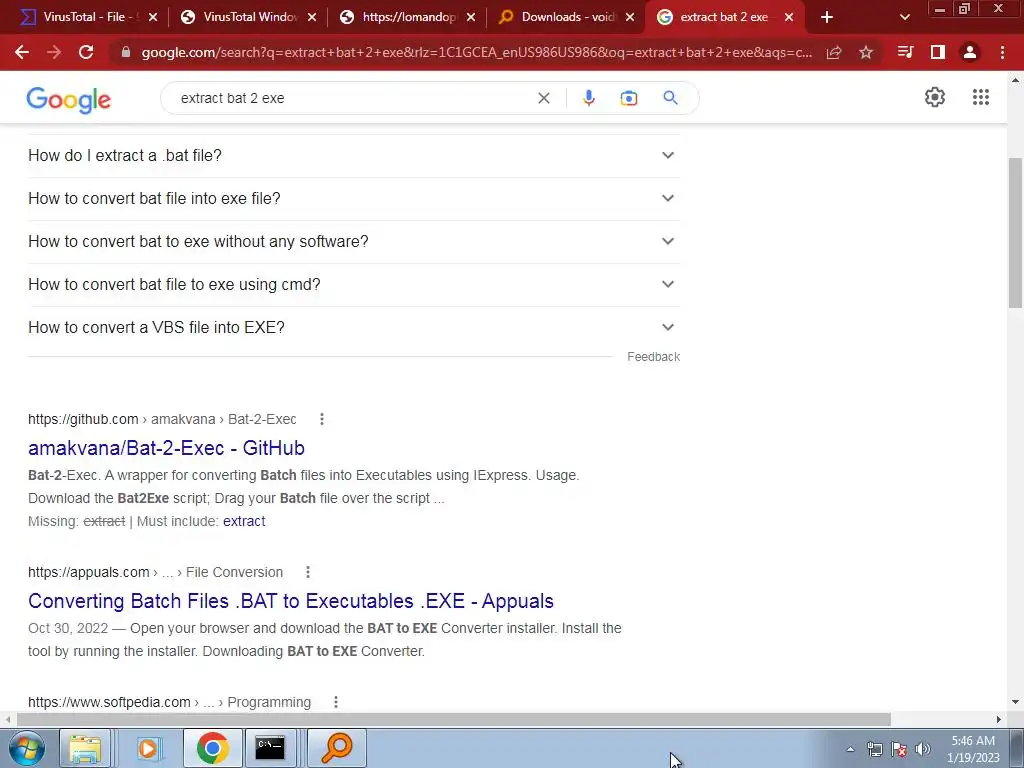This screenshot has width=1024, height=768.
Task: Open Windows Start menu
Action: pyautogui.click(x=26, y=748)
